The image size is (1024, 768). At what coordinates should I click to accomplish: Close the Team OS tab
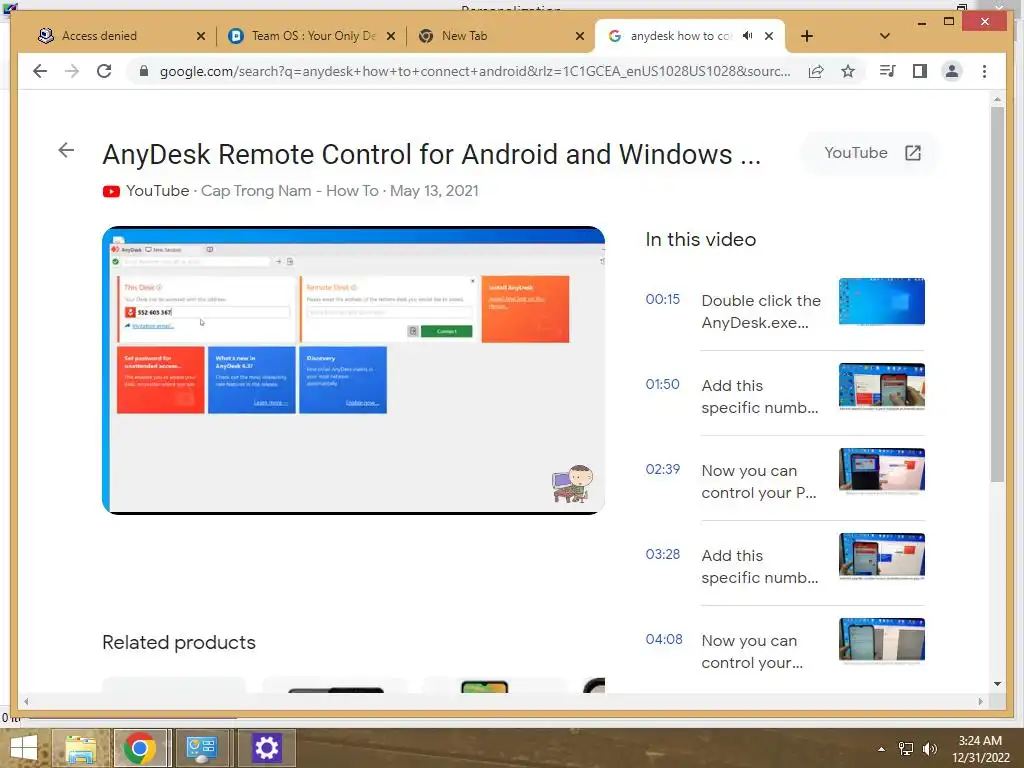391,36
